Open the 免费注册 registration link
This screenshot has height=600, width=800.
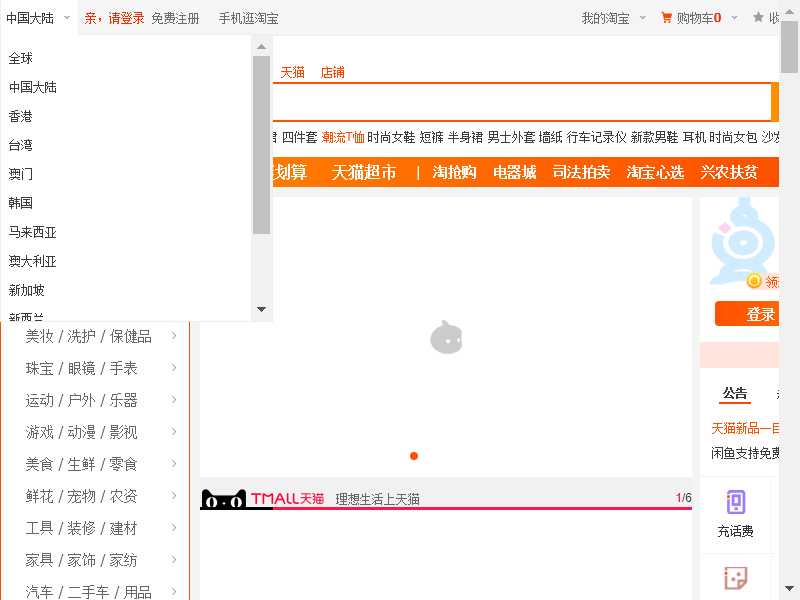pyautogui.click(x=176, y=18)
